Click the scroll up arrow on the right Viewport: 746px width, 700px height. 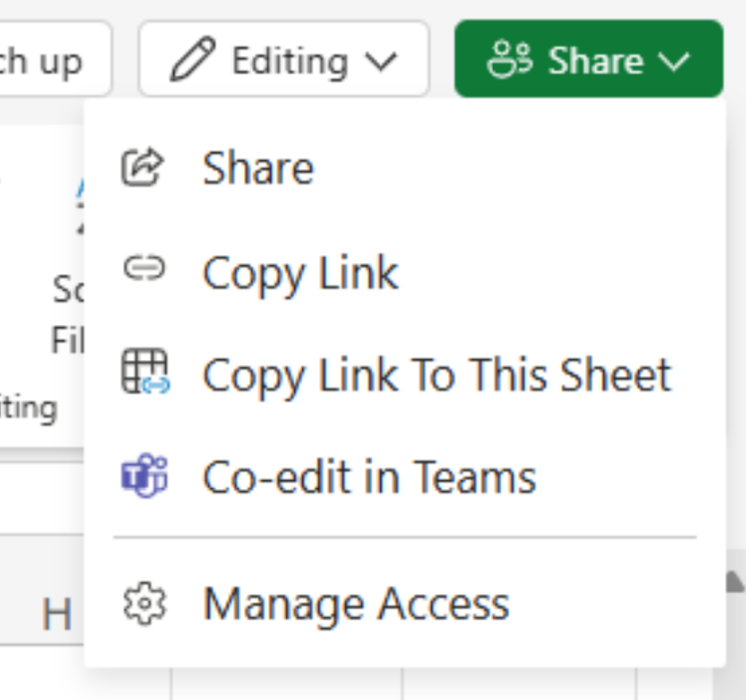[735, 580]
